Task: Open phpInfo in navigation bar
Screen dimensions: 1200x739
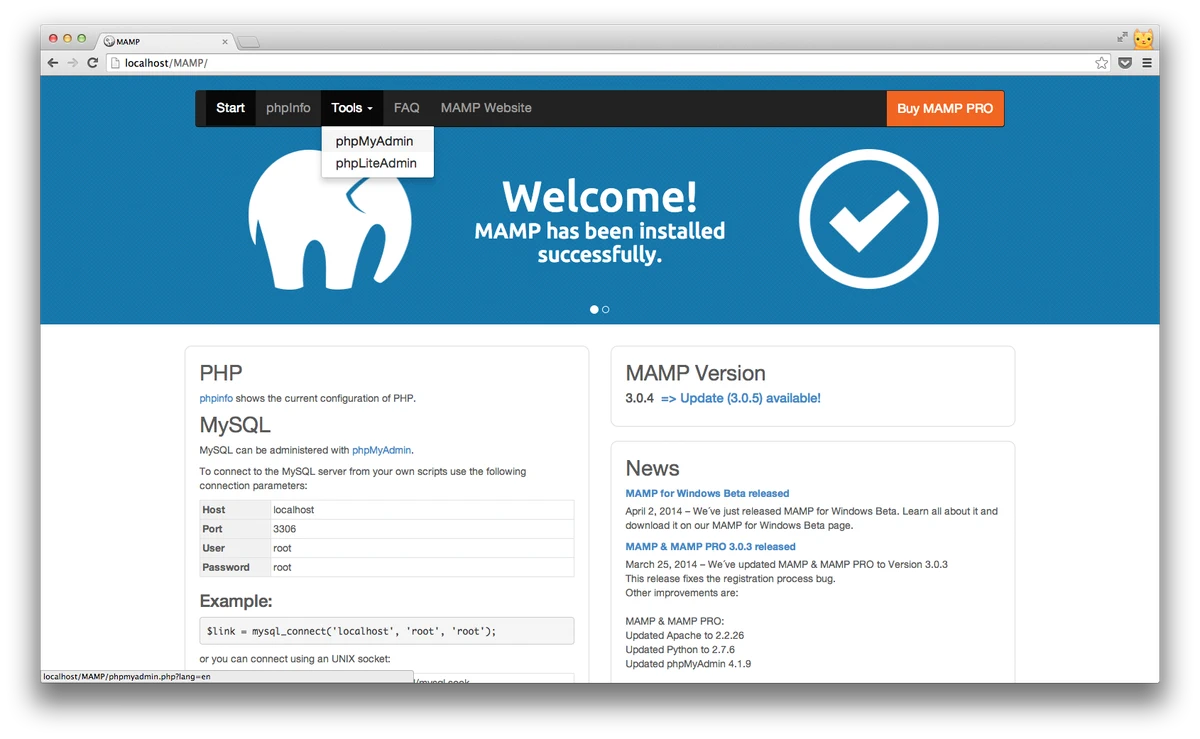Action: tap(288, 108)
